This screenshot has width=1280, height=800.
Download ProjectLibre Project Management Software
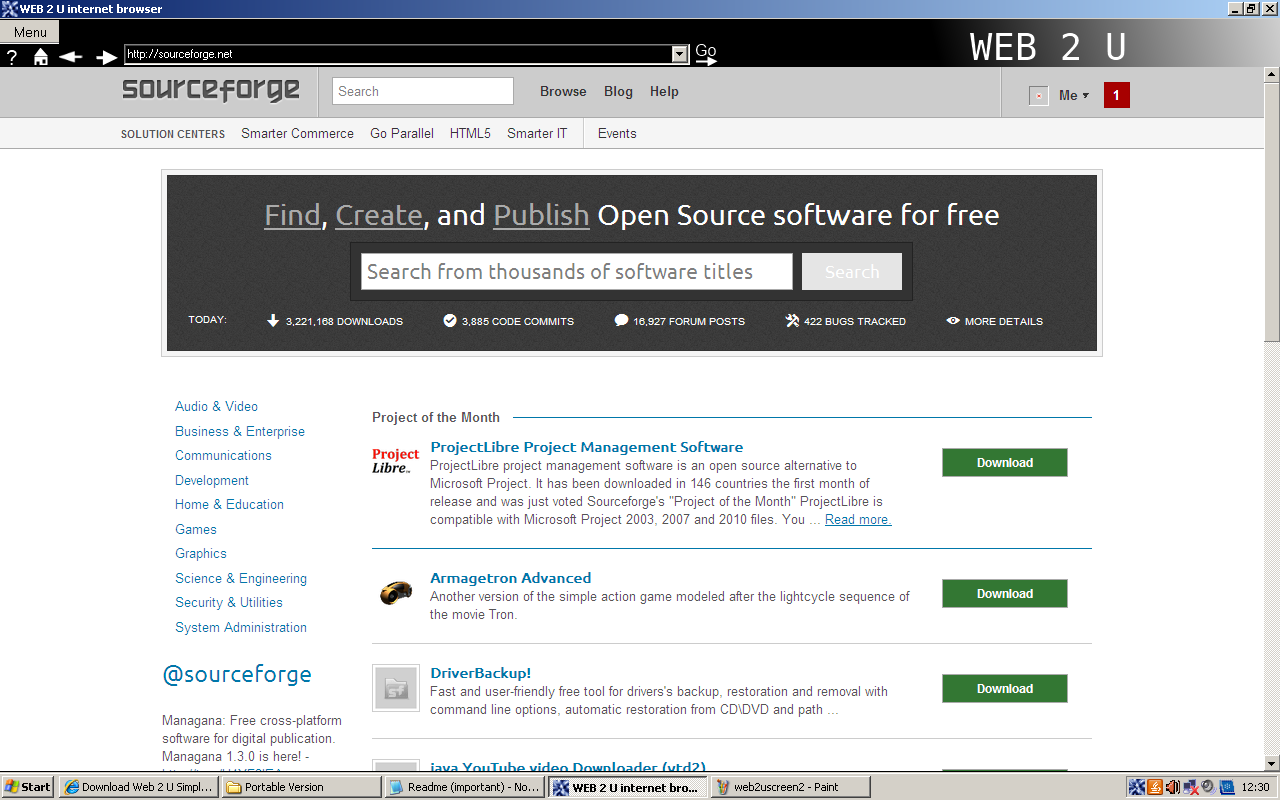1004,462
